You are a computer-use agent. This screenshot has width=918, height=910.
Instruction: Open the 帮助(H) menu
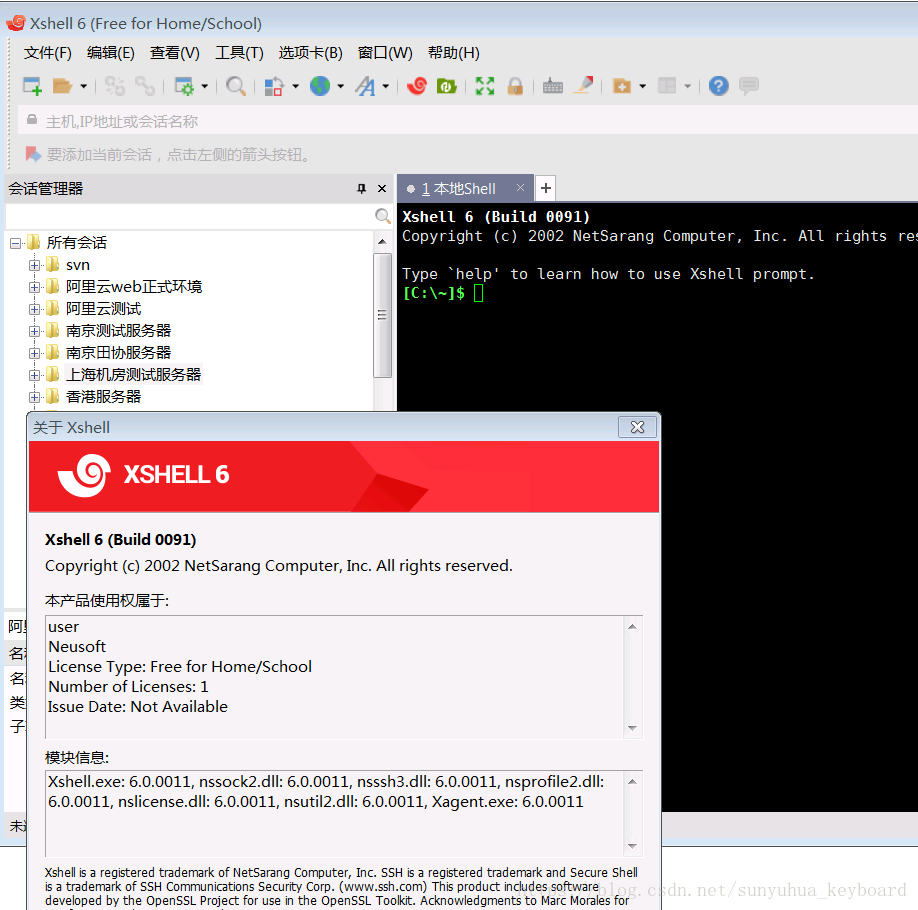pos(454,53)
